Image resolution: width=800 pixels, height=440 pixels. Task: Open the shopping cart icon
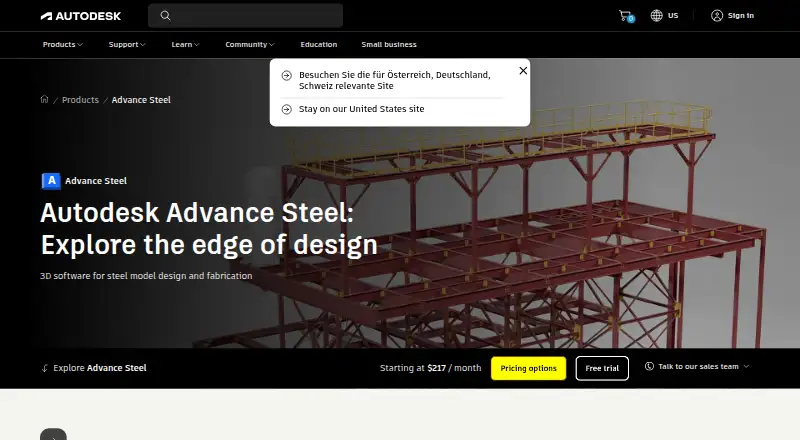click(x=626, y=16)
